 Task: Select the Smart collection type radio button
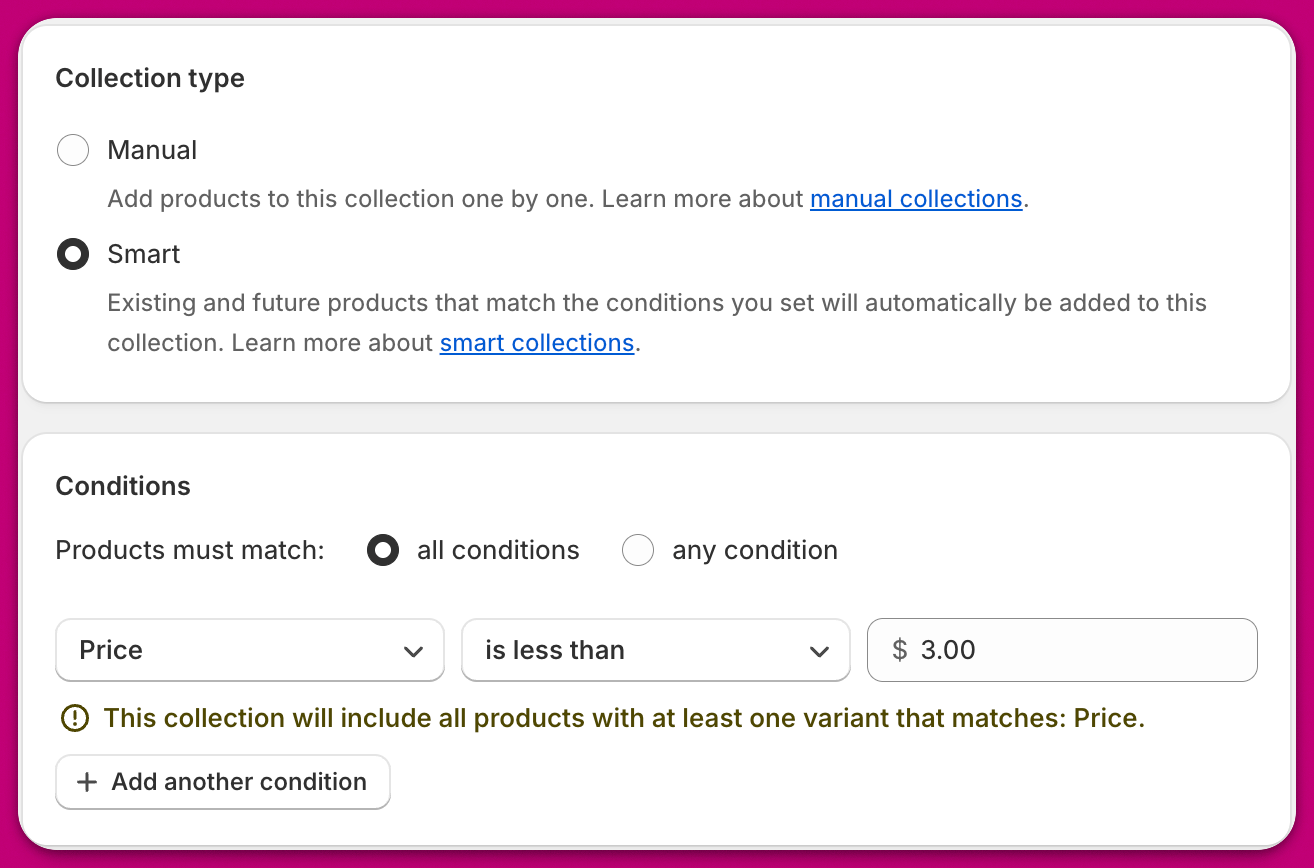pyautogui.click(x=73, y=254)
